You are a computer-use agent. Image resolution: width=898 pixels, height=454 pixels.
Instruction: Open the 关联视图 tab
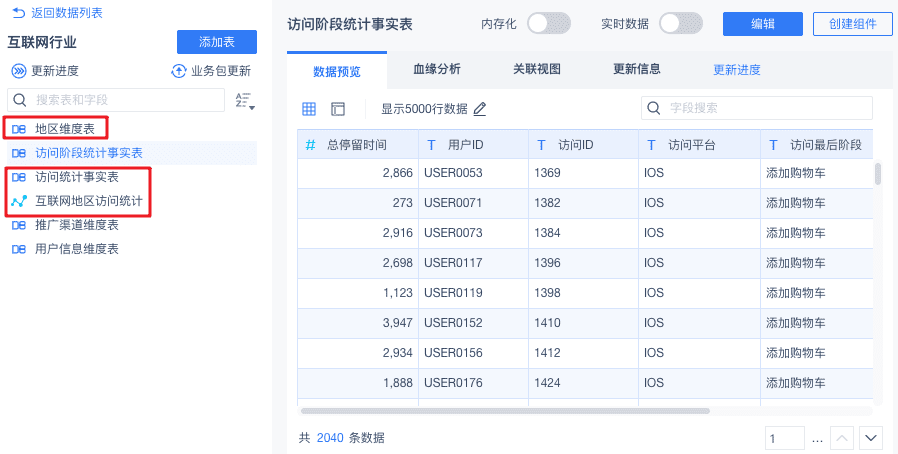coord(537,70)
